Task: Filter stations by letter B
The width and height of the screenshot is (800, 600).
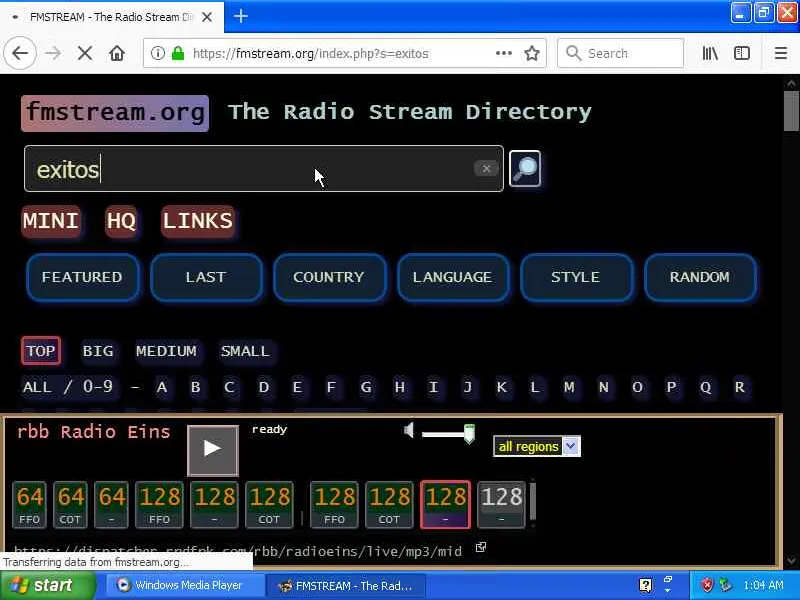Action: [195, 387]
